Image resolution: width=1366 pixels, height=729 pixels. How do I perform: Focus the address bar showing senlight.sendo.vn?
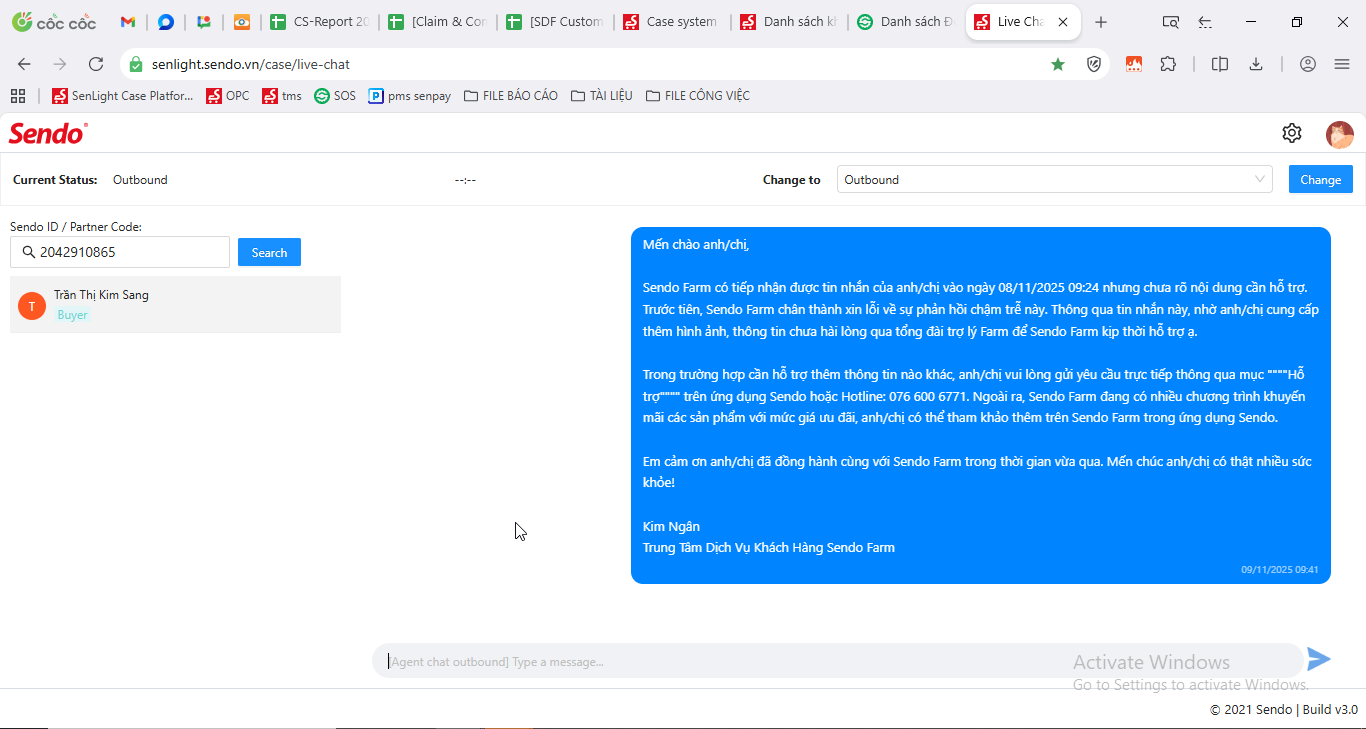[590, 64]
